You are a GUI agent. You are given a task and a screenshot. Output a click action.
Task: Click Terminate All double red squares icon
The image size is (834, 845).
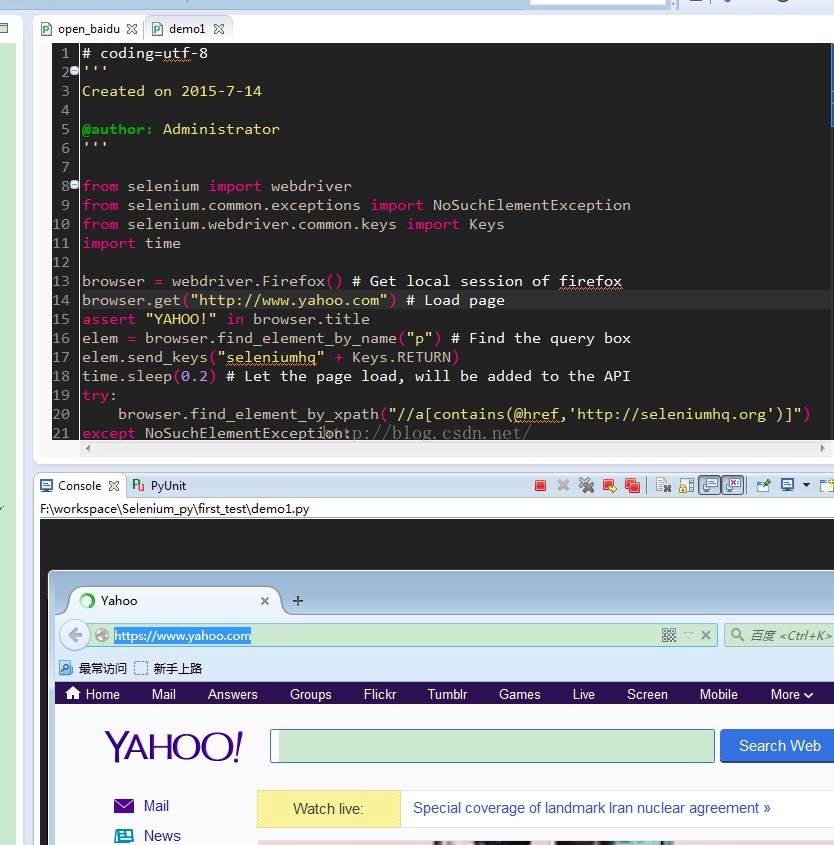(x=632, y=486)
